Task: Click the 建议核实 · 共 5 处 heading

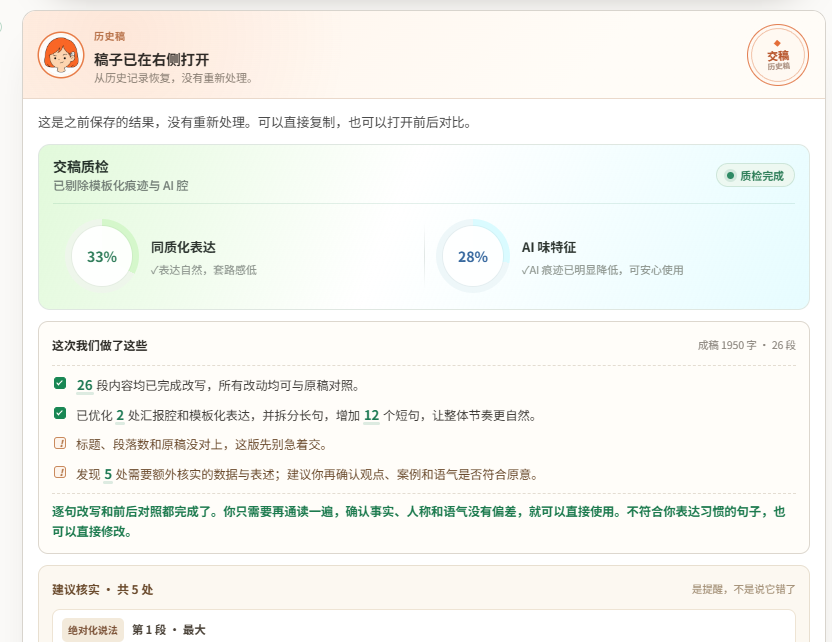Action: click(x=102, y=589)
